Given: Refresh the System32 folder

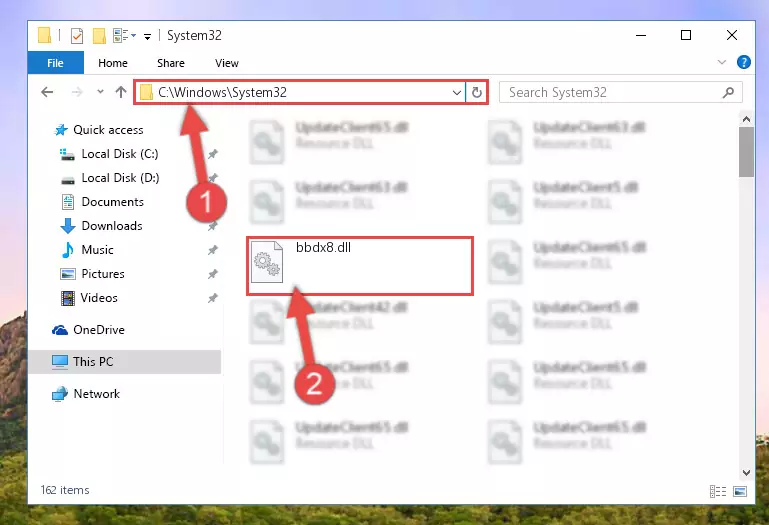Looking at the screenshot, I should tap(477, 92).
